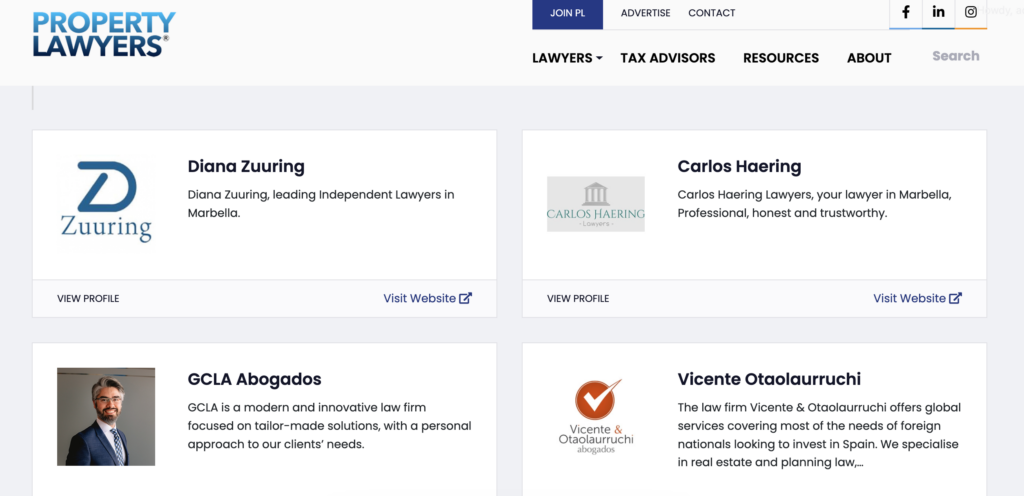
Task: Open the Contact link
Action: 711,13
